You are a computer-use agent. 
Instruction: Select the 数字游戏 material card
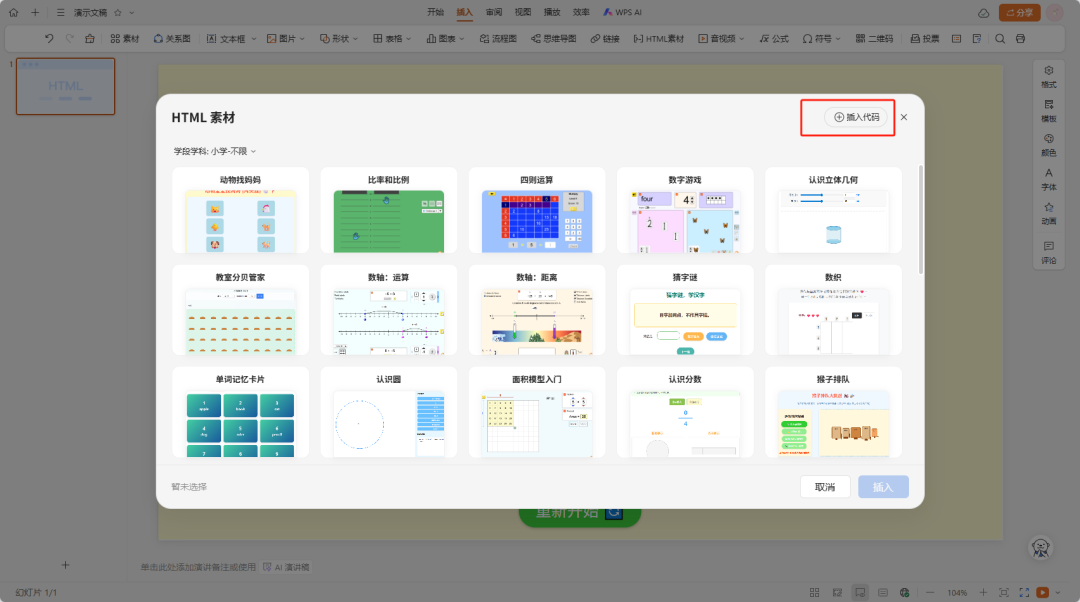coord(685,210)
